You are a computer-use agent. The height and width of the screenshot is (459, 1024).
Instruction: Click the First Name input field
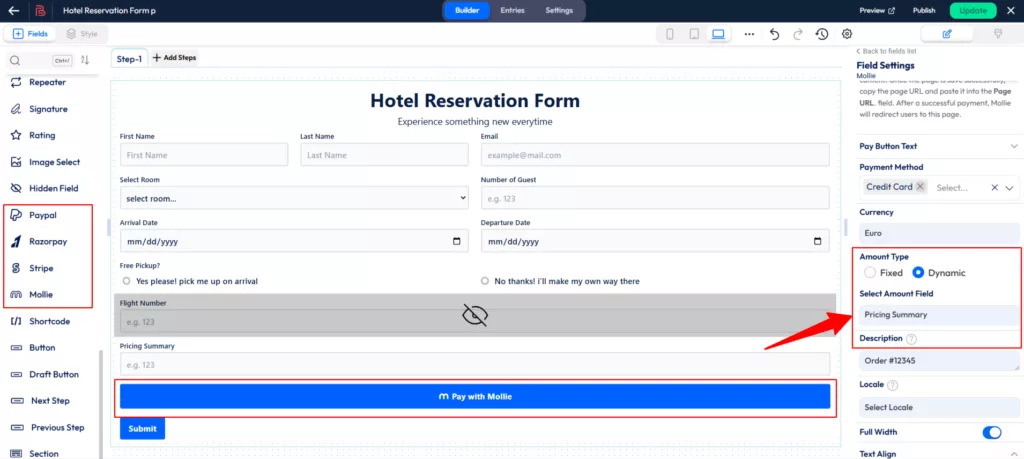pos(203,155)
